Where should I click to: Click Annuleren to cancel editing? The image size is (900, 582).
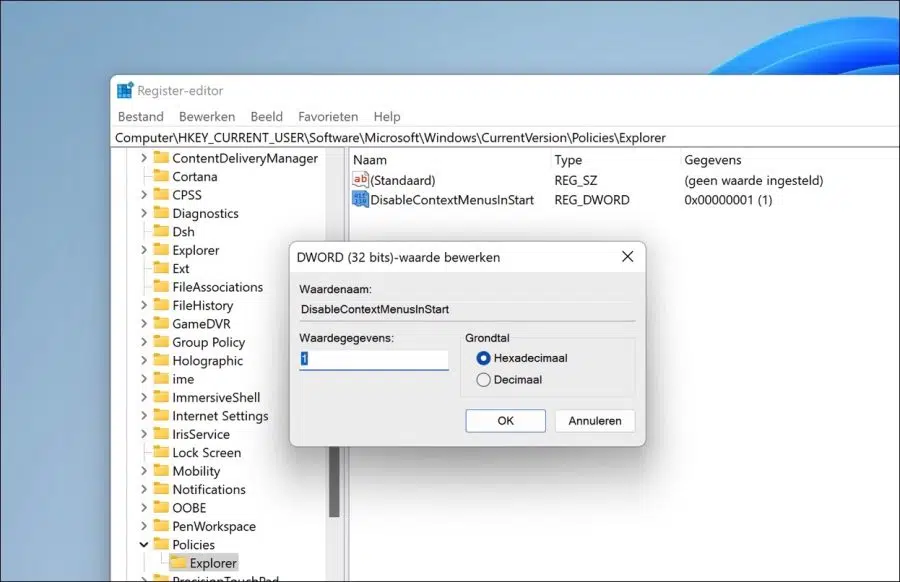click(x=595, y=421)
